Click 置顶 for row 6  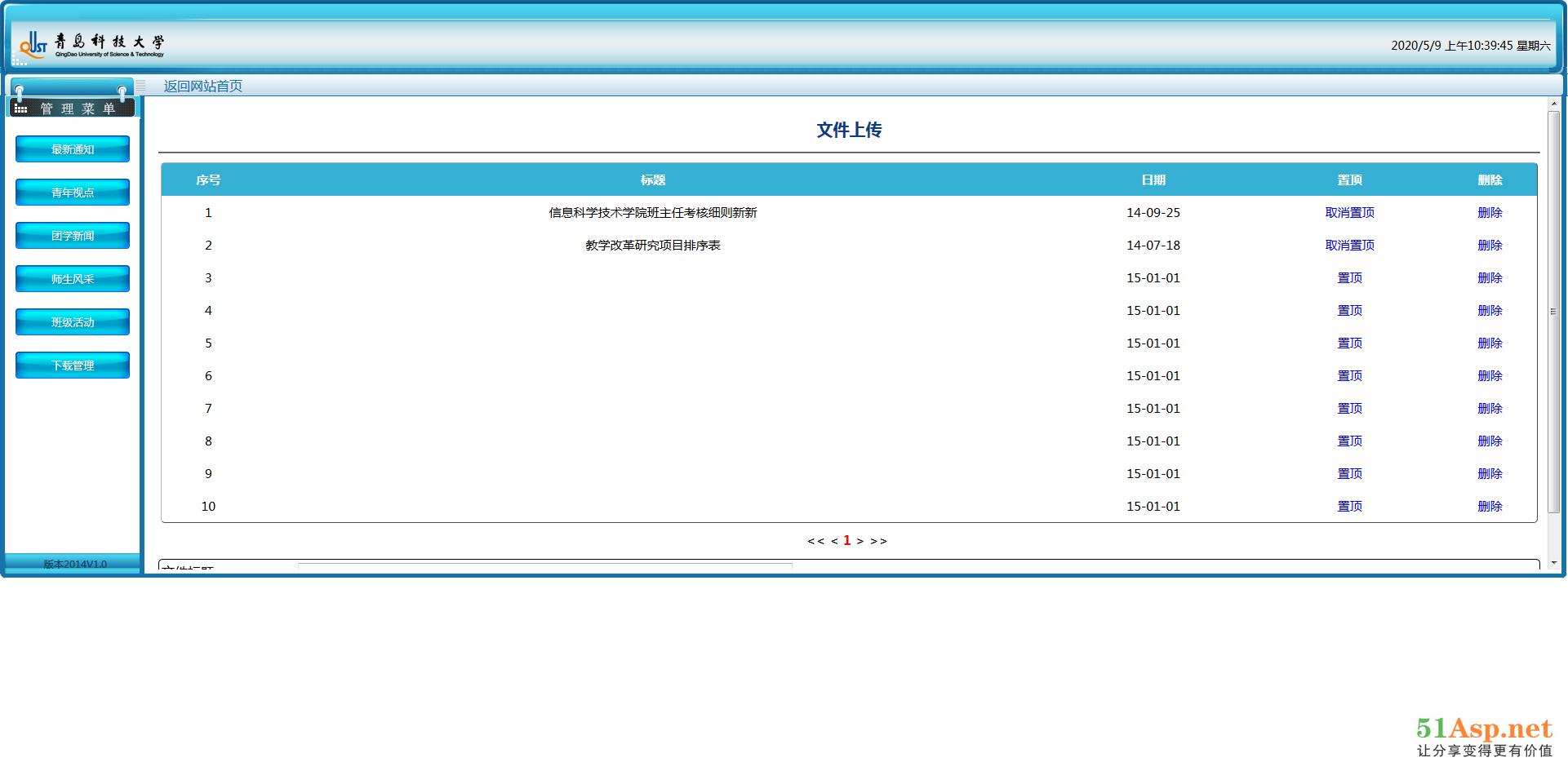[x=1349, y=375]
